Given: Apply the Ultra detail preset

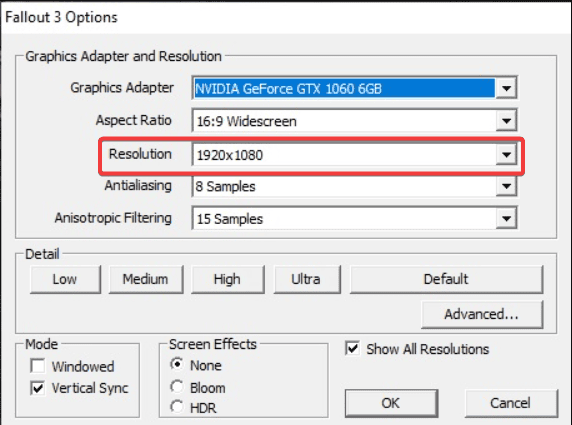Looking at the screenshot, I should 306,279.
